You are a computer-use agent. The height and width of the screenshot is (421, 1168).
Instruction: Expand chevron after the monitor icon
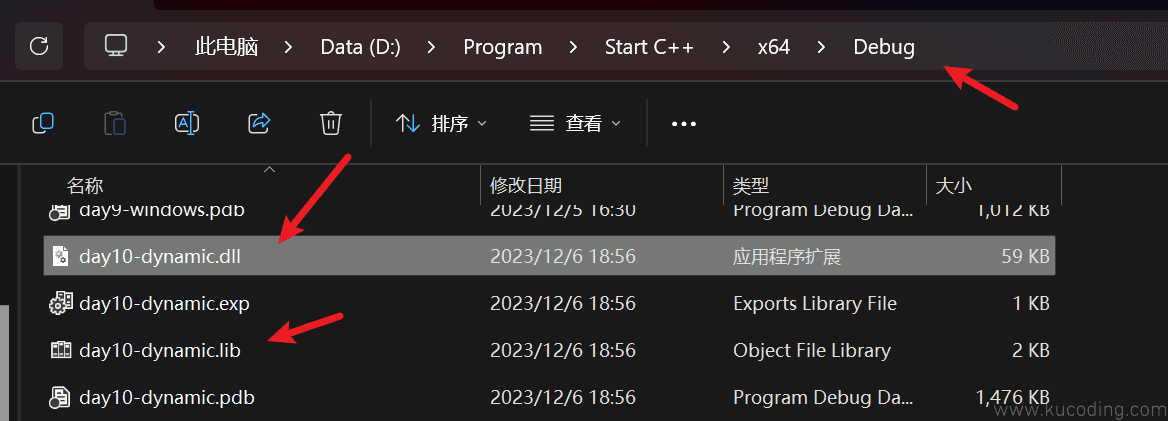[x=161, y=47]
